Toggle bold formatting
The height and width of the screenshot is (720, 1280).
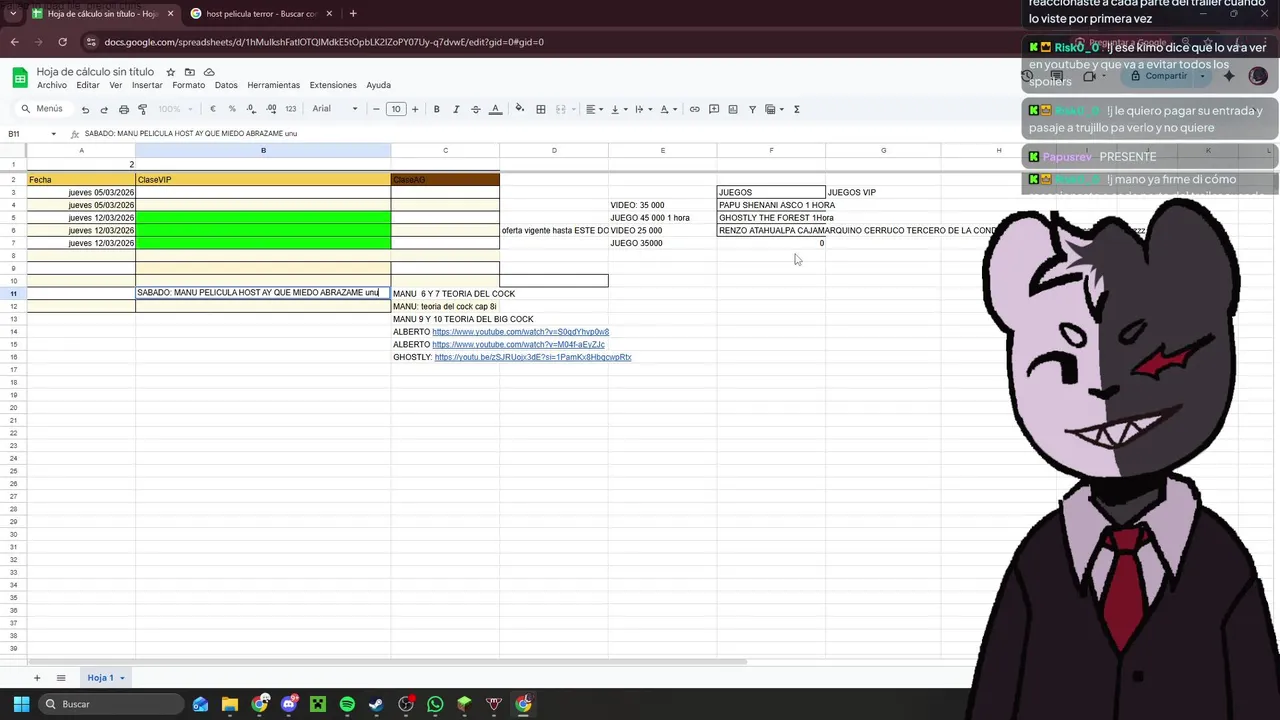(x=437, y=109)
